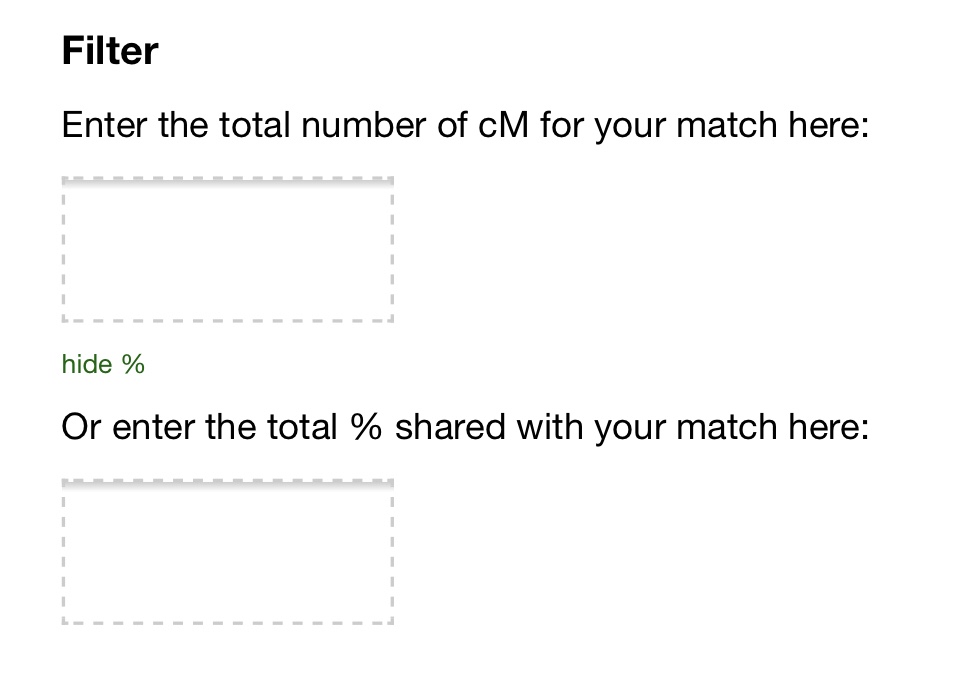Toggle the % input visibility via 'hide %'
This screenshot has width=959, height=677.
tap(103, 365)
